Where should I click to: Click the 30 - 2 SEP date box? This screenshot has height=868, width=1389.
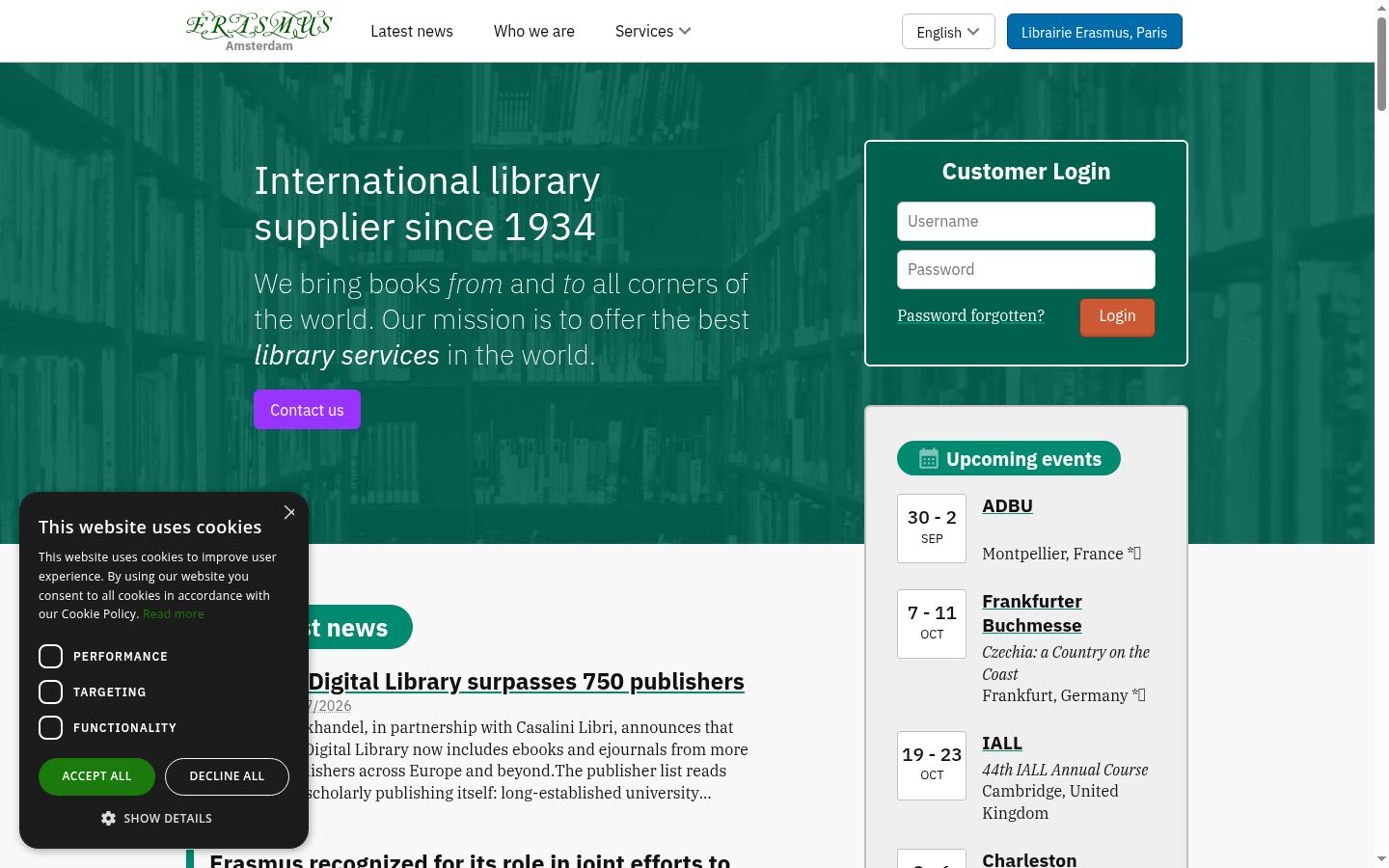pyautogui.click(x=932, y=529)
